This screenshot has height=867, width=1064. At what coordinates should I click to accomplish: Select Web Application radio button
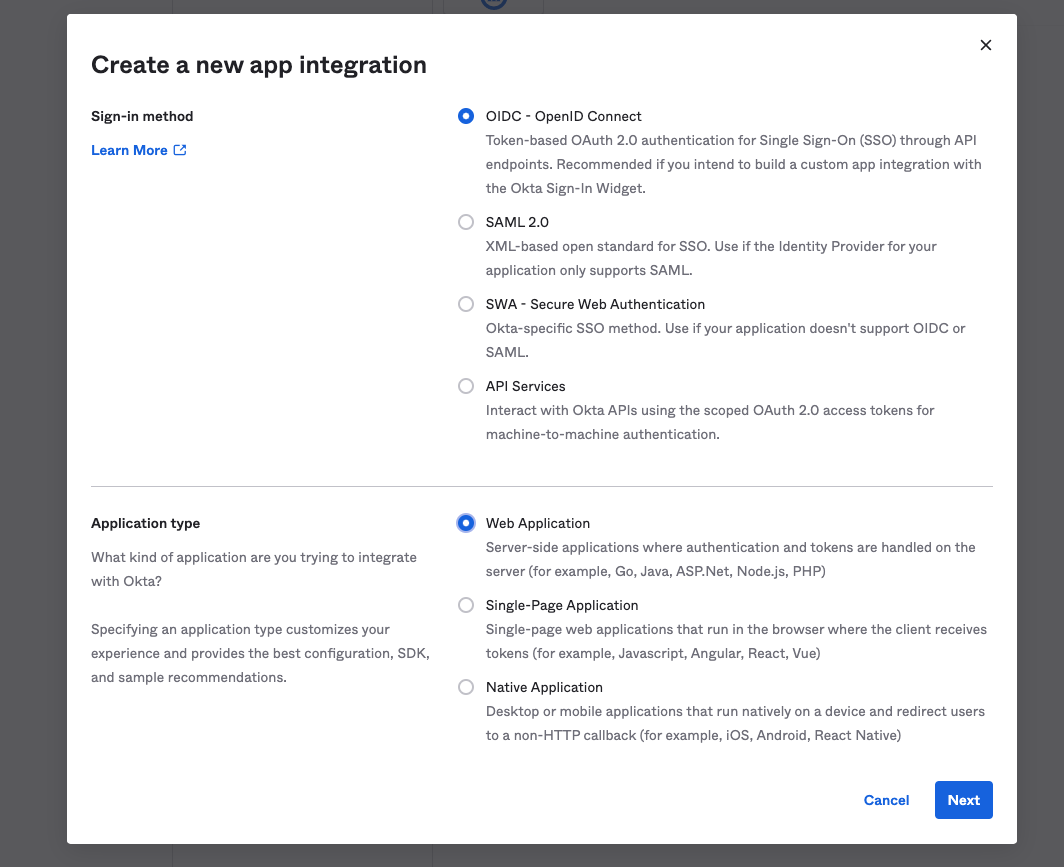pos(466,523)
